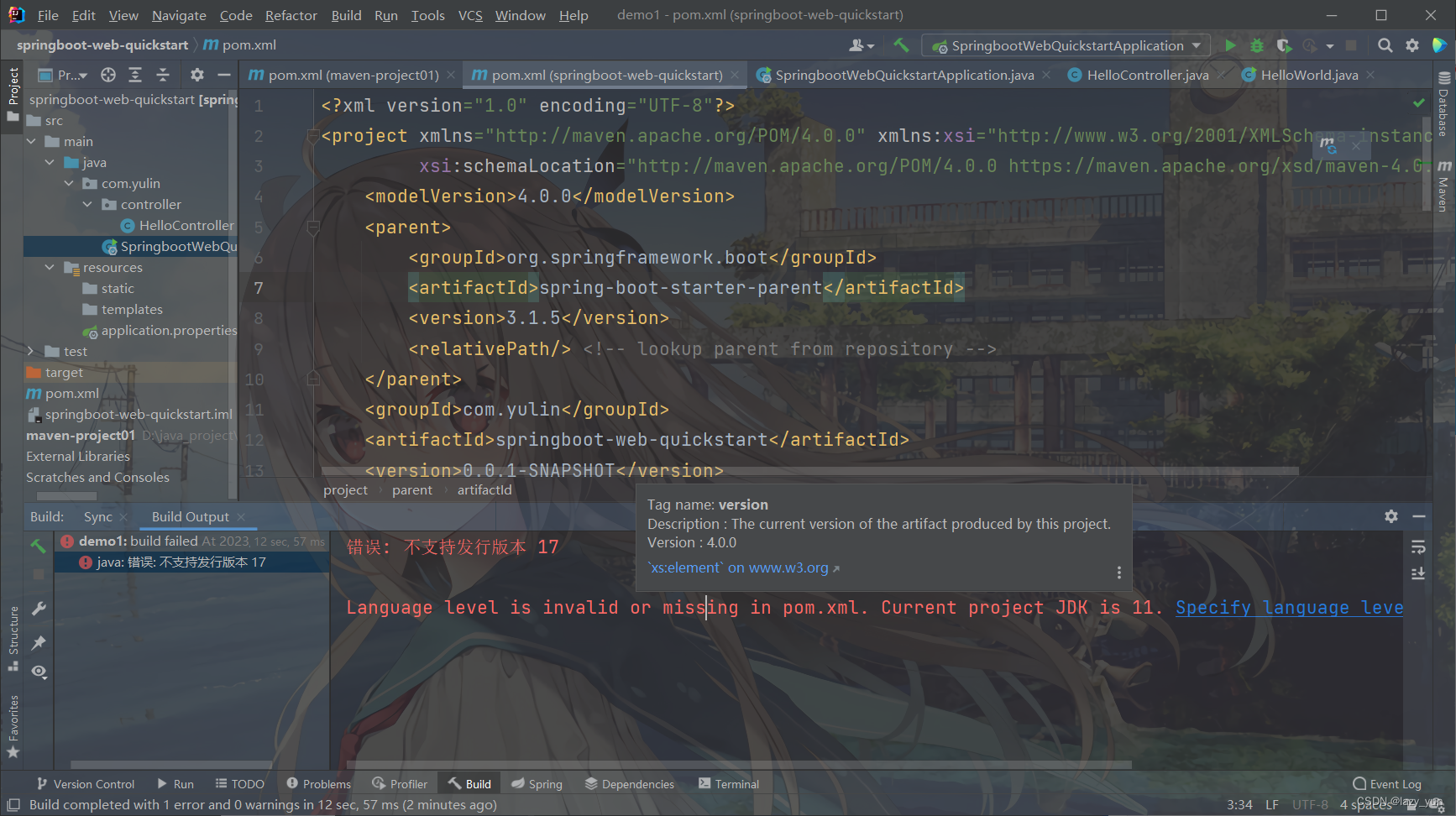Image resolution: width=1456 pixels, height=816 pixels.
Task: Click the wrench icon in Build panel sidebar
Action: pos(39,609)
